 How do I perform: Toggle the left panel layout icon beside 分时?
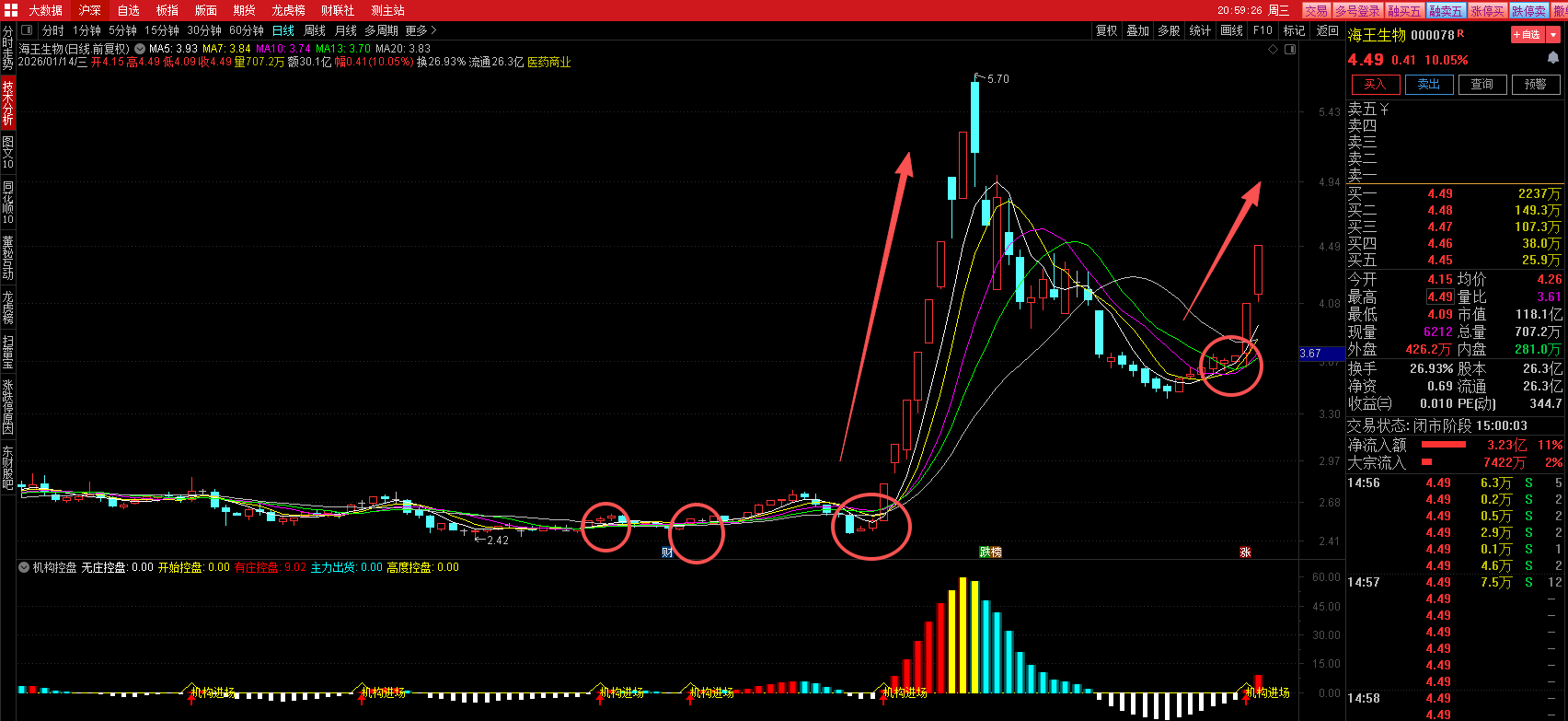coord(28,30)
